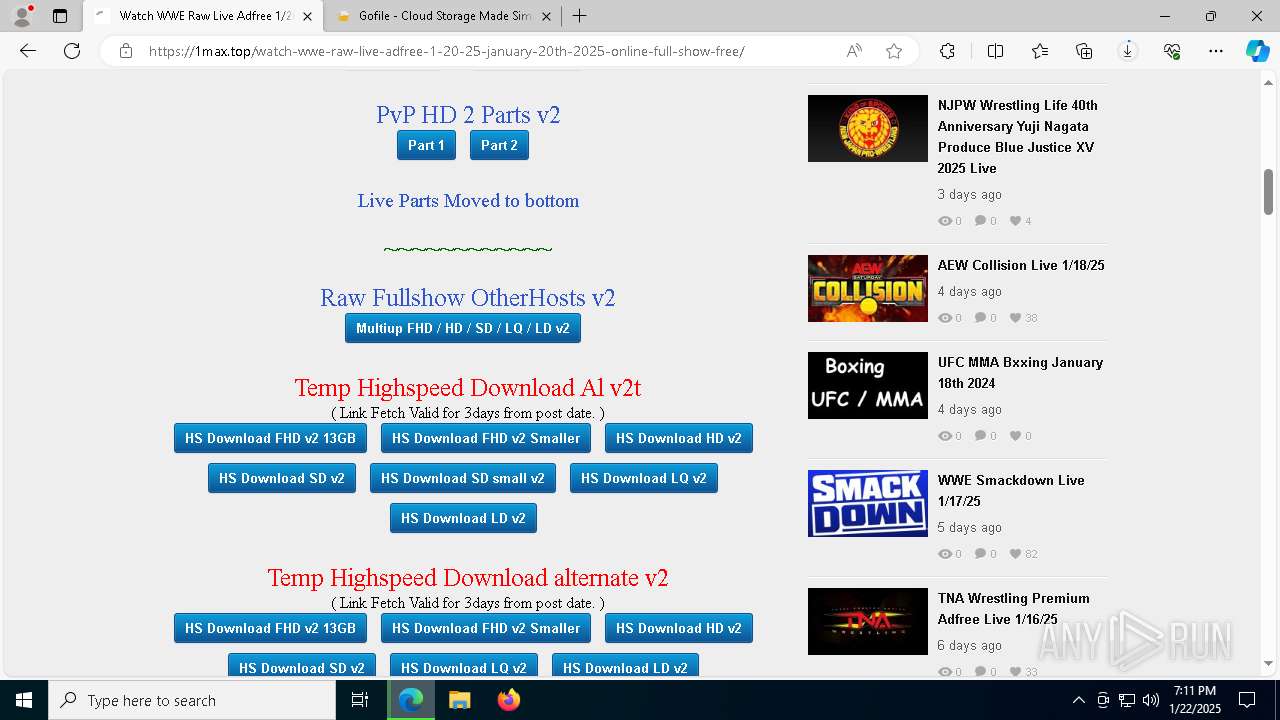This screenshot has height=720, width=1280.
Task: Open File Explorer from taskbar
Action: pyautogui.click(x=459, y=700)
